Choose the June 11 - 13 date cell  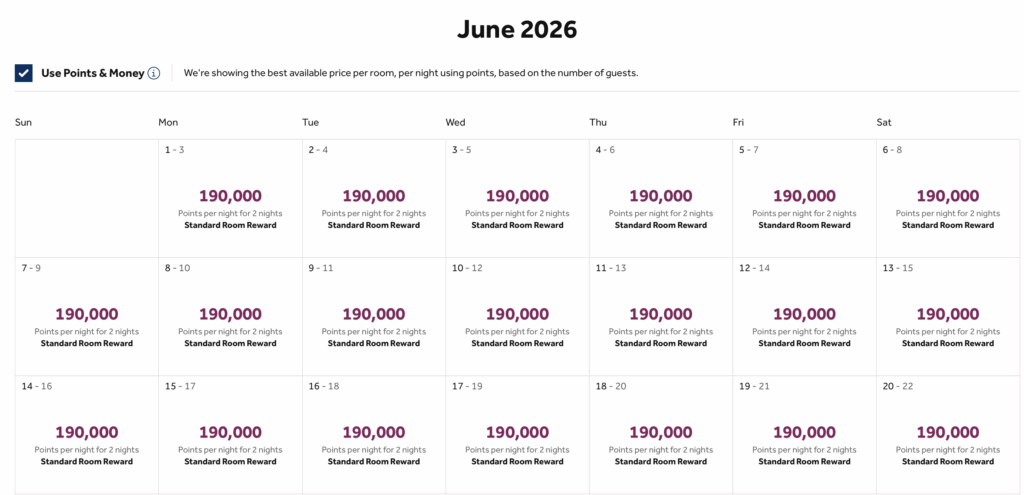(661, 316)
